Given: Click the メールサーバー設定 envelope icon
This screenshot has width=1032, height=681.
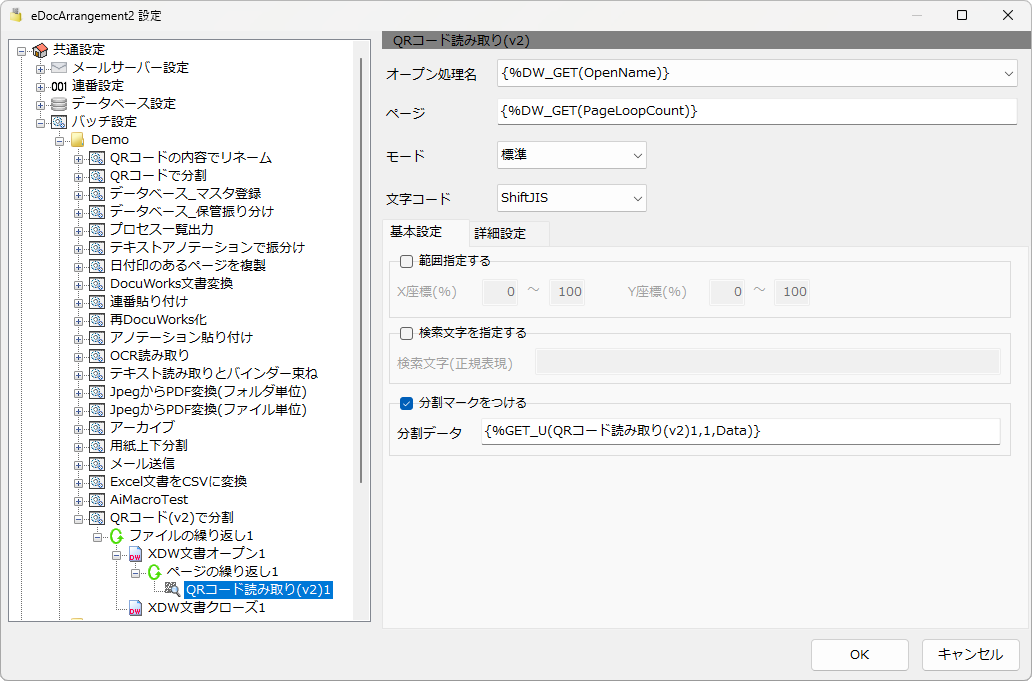Looking at the screenshot, I should coord(59,68).
